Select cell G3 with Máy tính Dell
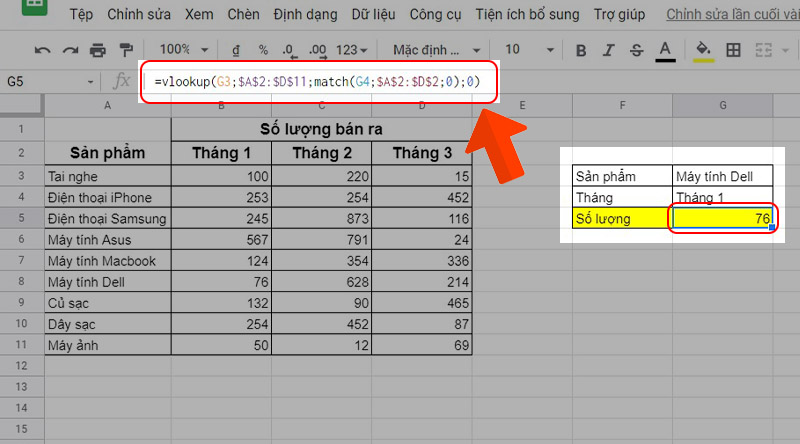Viewport: 800px width, 444px height. pos(722,177)
